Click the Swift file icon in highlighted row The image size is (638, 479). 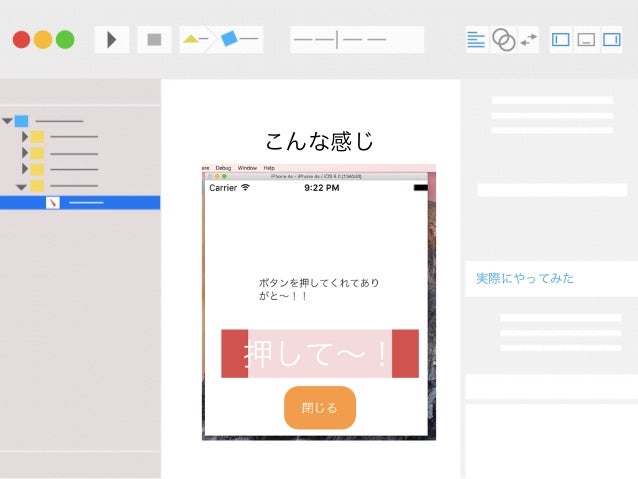coord(53,202)
